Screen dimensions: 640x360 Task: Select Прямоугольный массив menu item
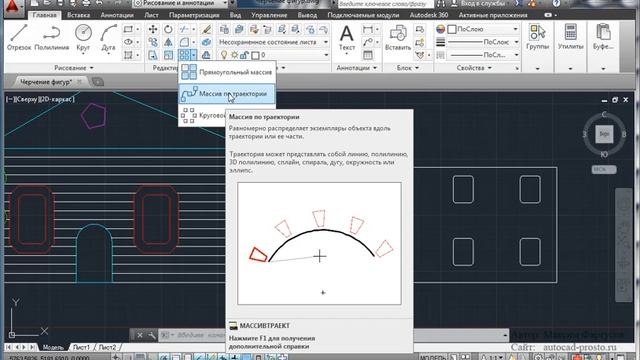227,72
